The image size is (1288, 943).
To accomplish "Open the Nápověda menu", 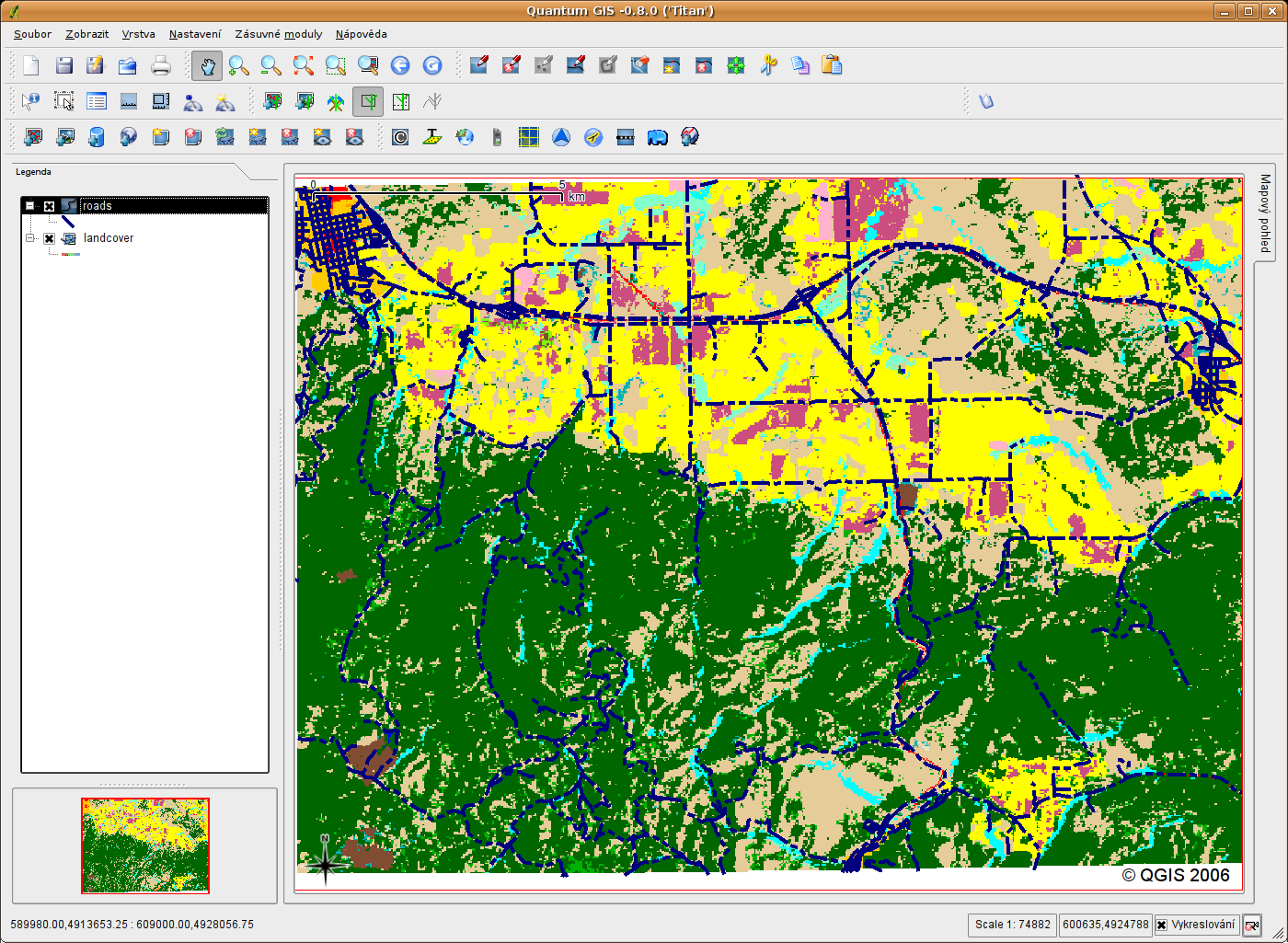I will click(362, 34).
